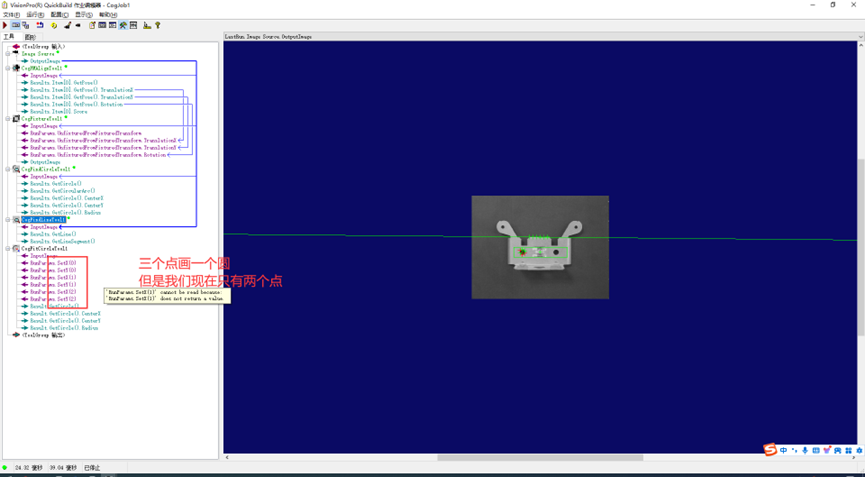Click the bracket part image in display

click(540, 246)
